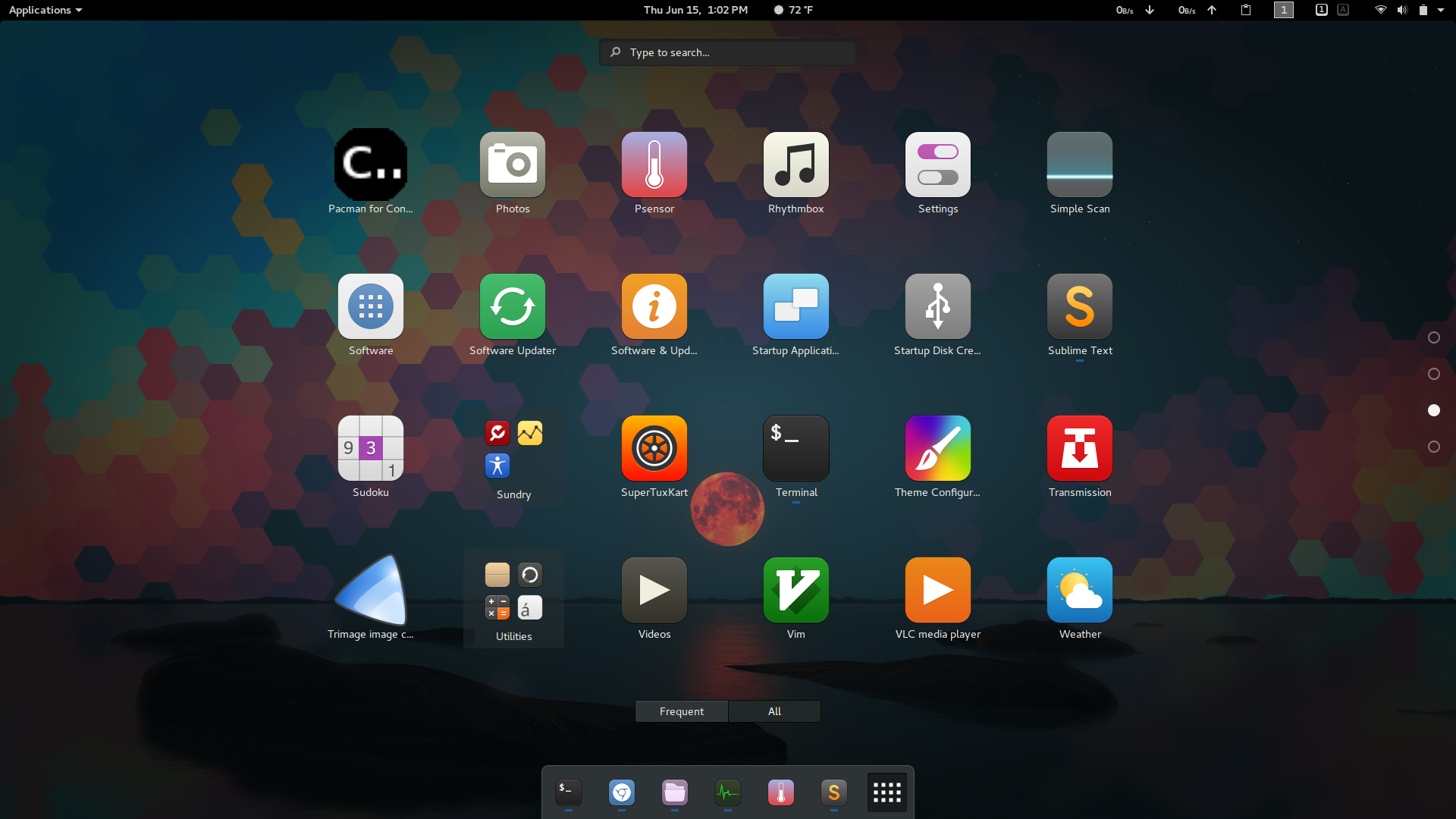Open System Monitor from the dock
Screen dimensions: 1456x819
(x=728, y=792)
